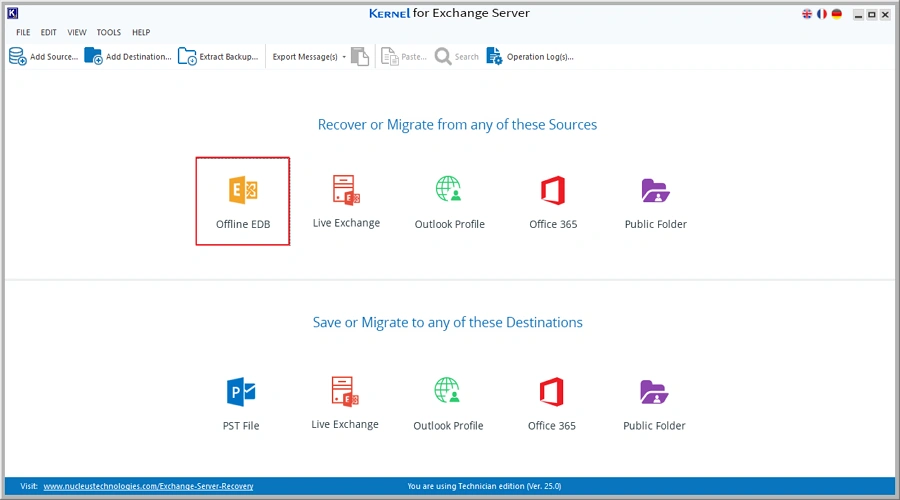
Task: Maximize the Kernel window
Action: point(871,14)
